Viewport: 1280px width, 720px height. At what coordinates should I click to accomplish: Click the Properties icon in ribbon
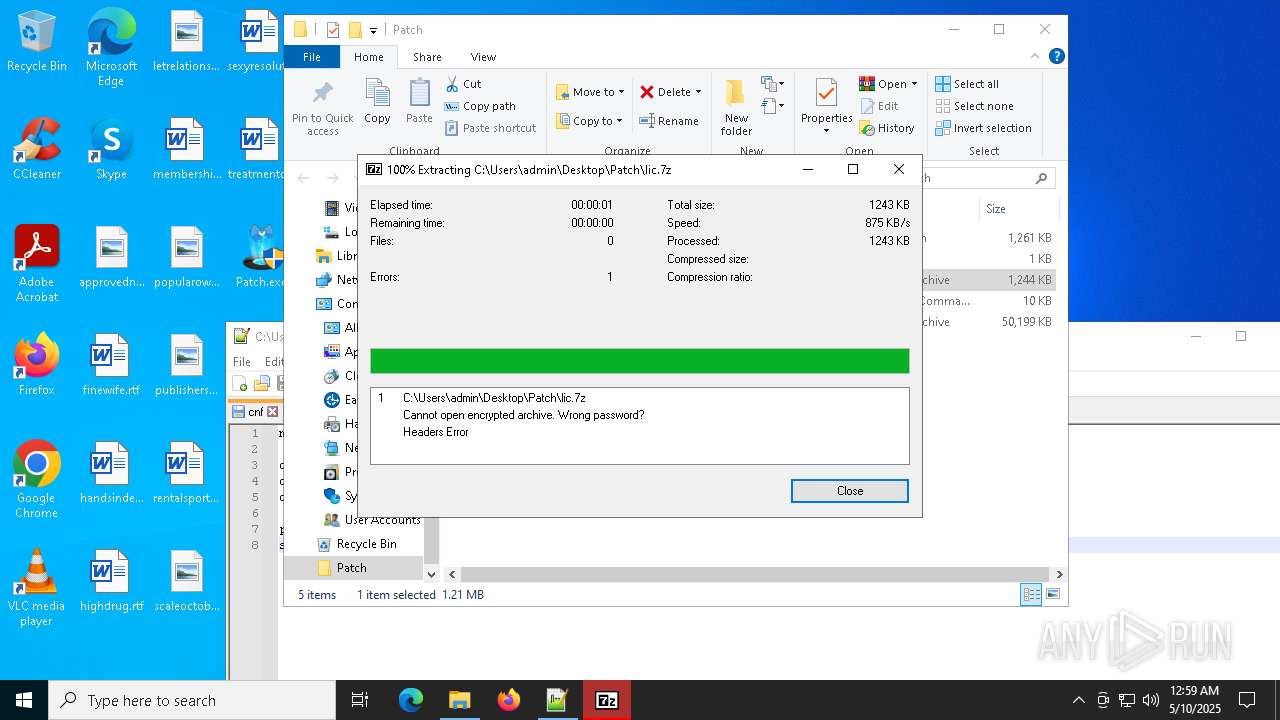826,94
